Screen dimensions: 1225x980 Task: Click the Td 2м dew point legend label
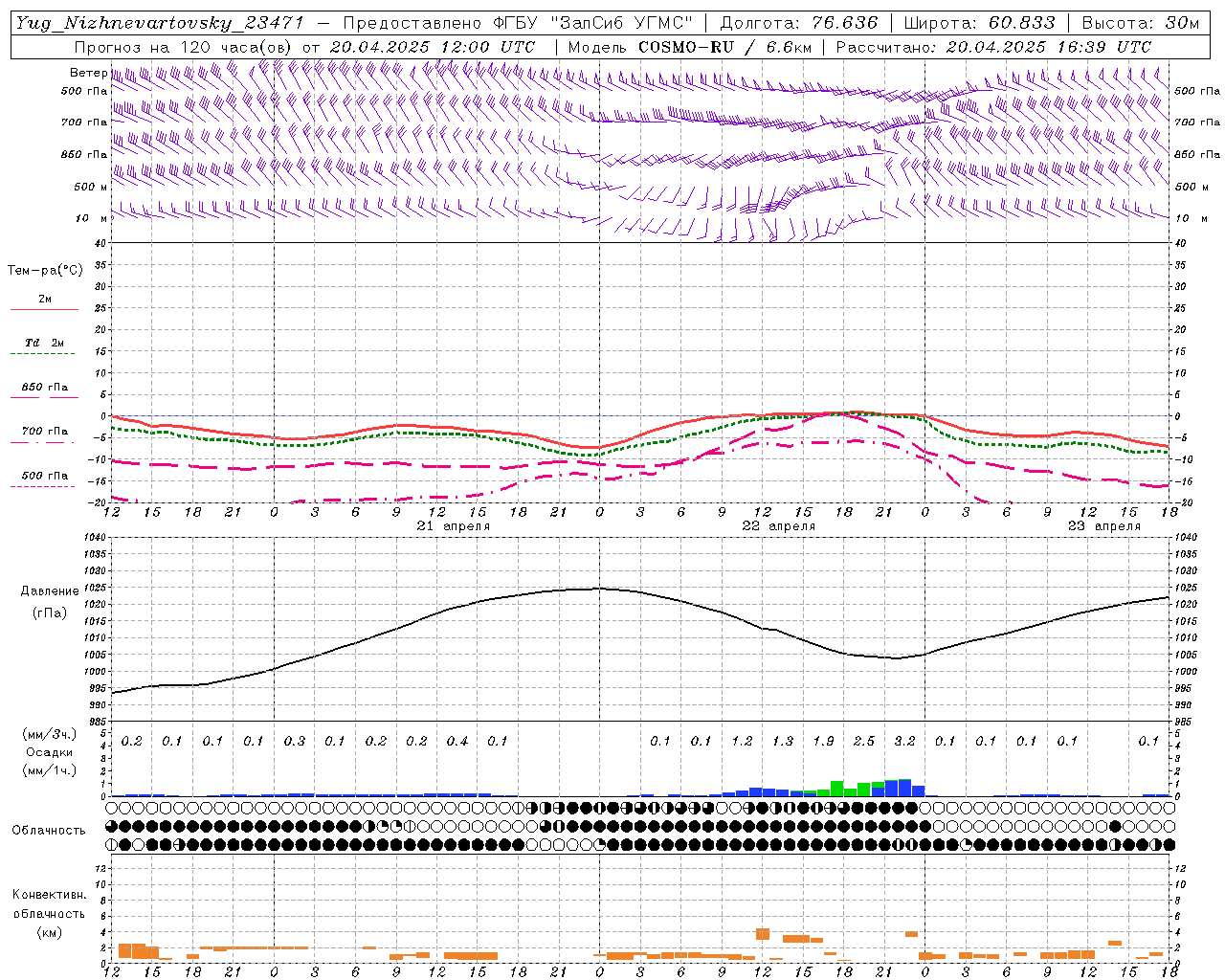[x=44, y=343]
